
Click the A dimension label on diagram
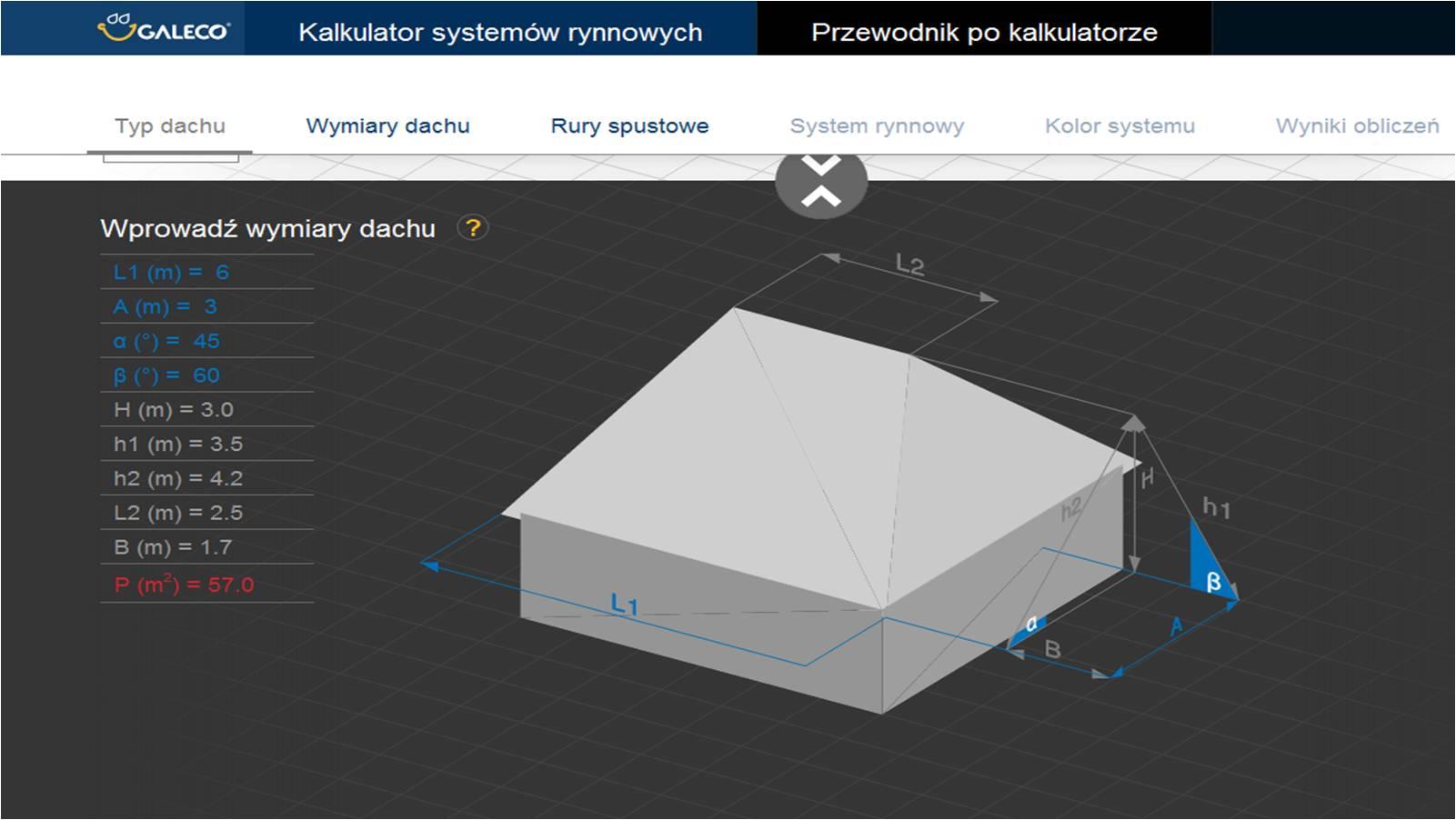pos(1176,625)
